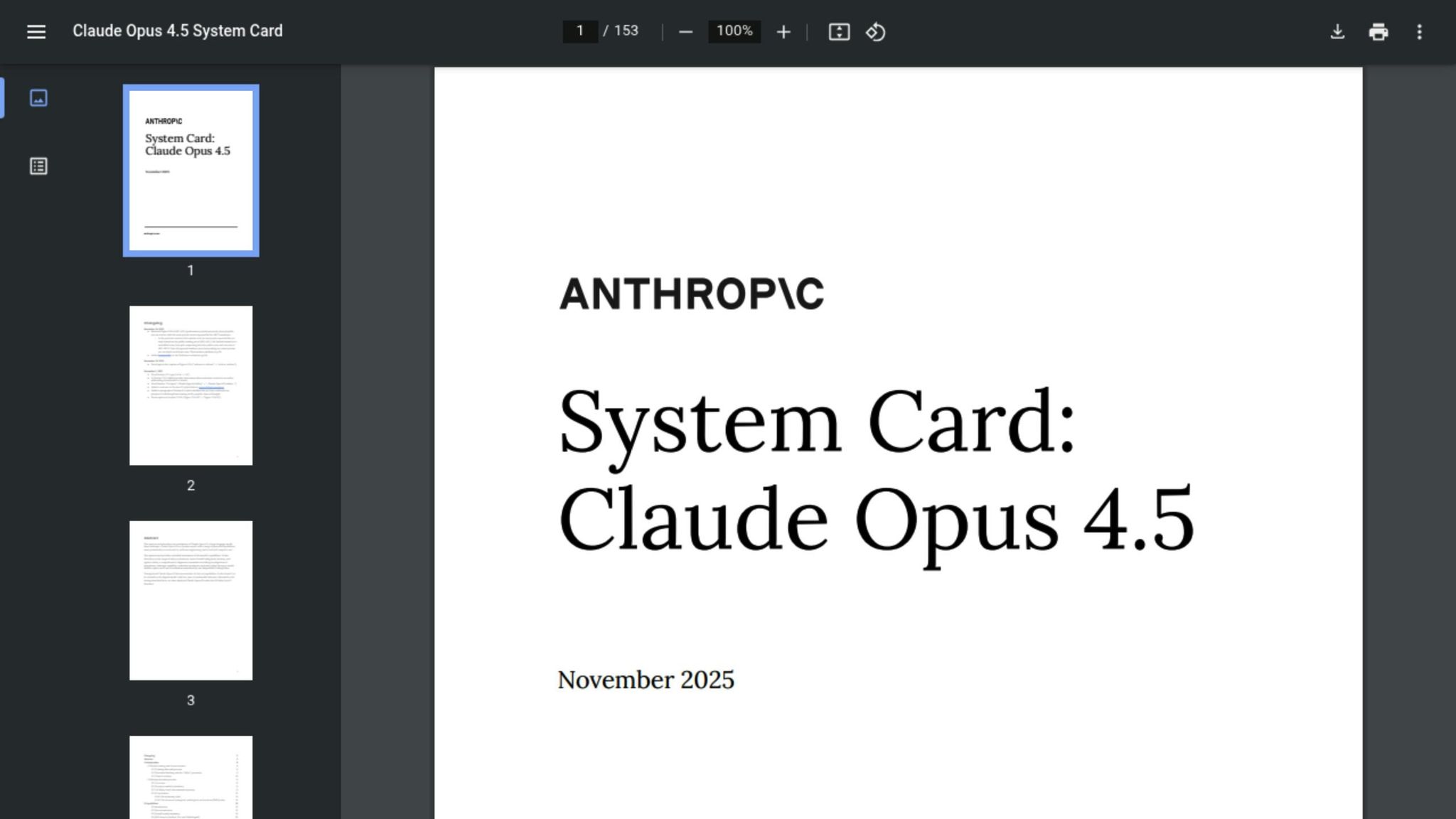Open the more actions three-dot menu

1420,31
